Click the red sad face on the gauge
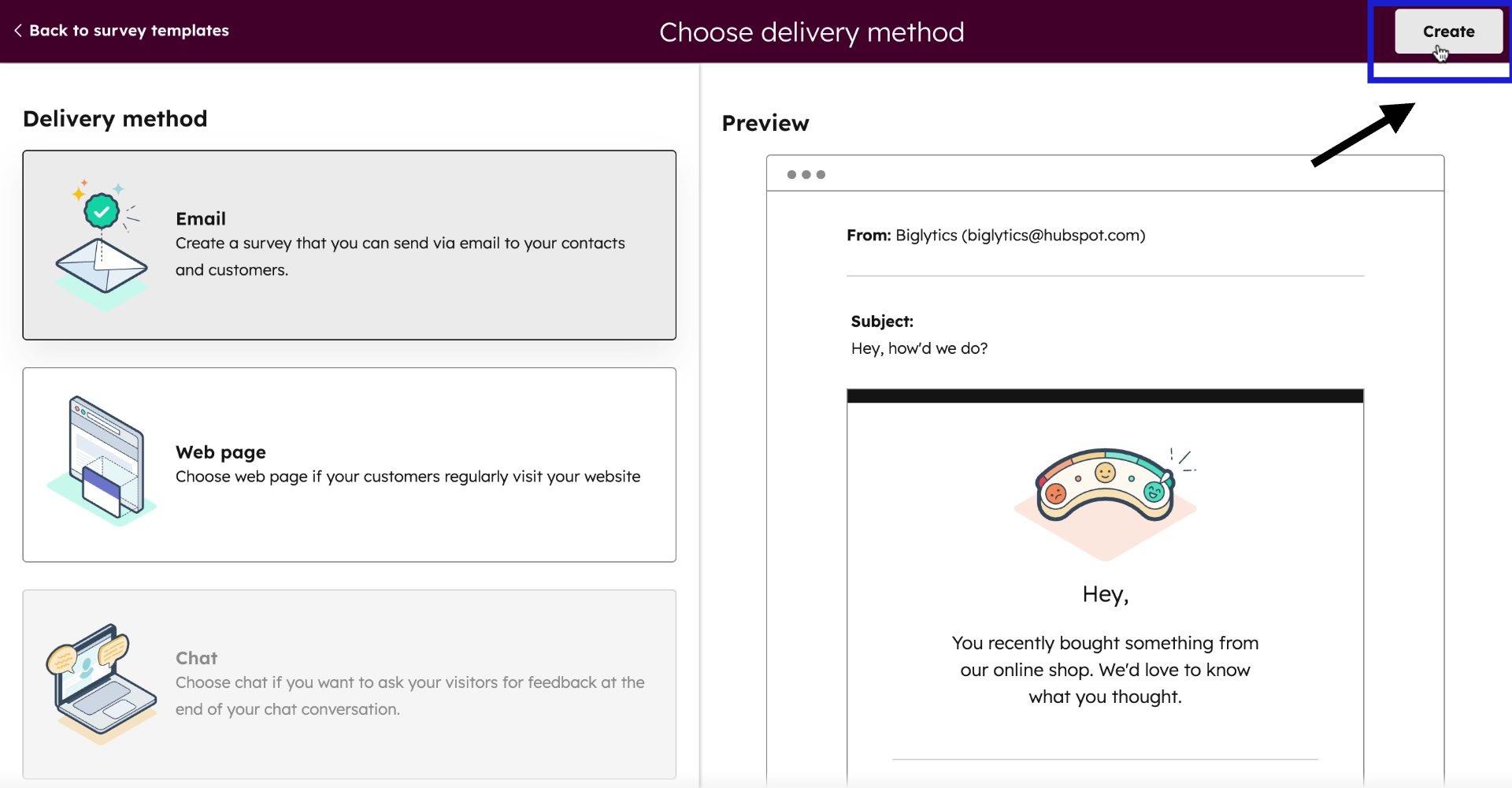This screenshot has height=788, width=1512. (x=1055, y=494)
